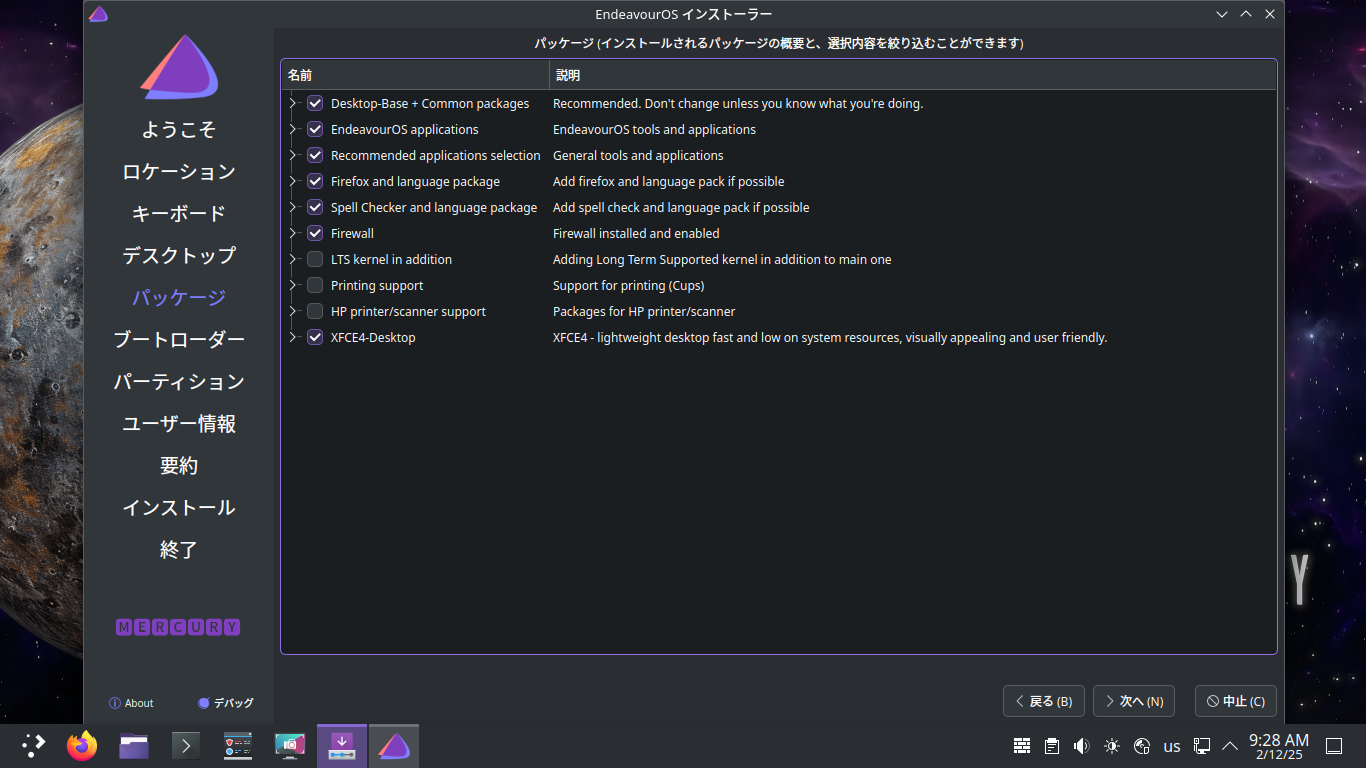Switch to the installer download task icon
Image resolution: width=1366 pixels, height=768 pixels.
pyautogui.click(x=342, y=745)
